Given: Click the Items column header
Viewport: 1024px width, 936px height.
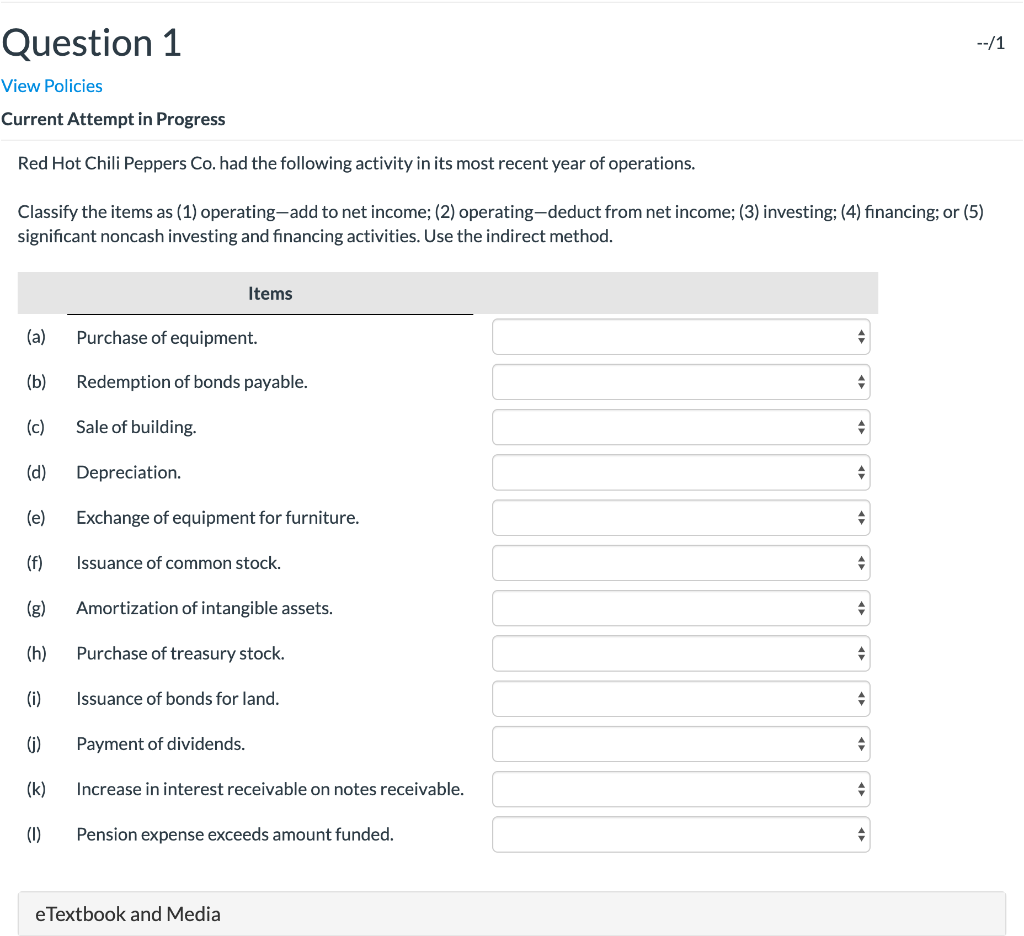Looking at the screenshot, I should click(270, 293).
